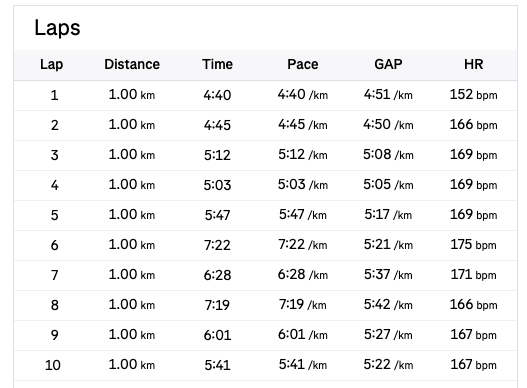Viewport: 527px width, 388px height.
Task: Select lap 3 pace 5:12 /km
Action: [x=303, y=155]
